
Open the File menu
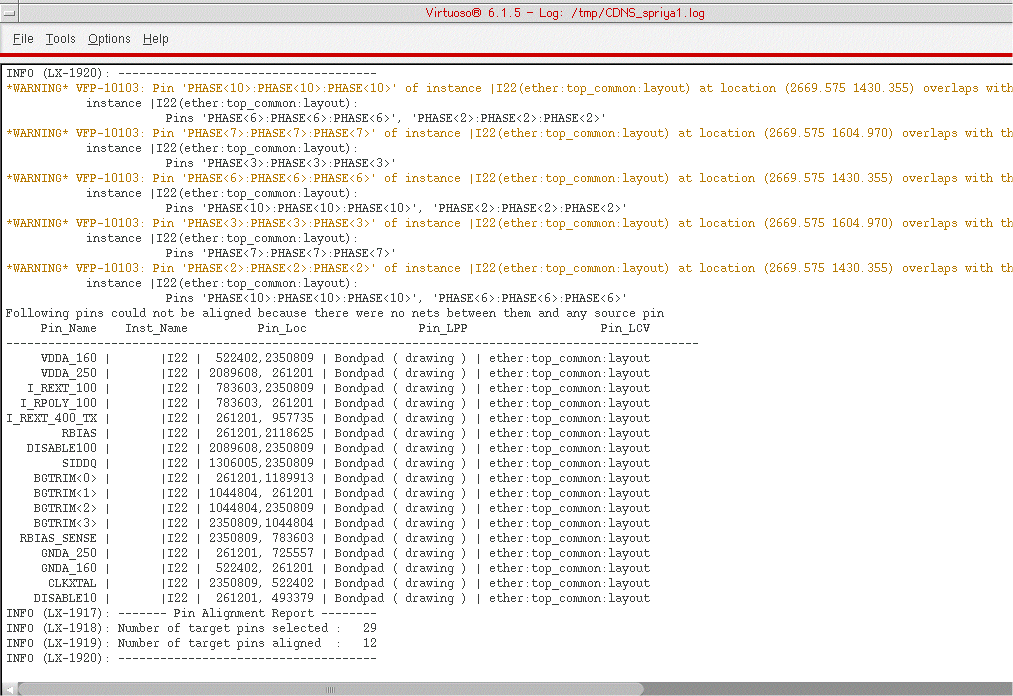coord(23,39)
